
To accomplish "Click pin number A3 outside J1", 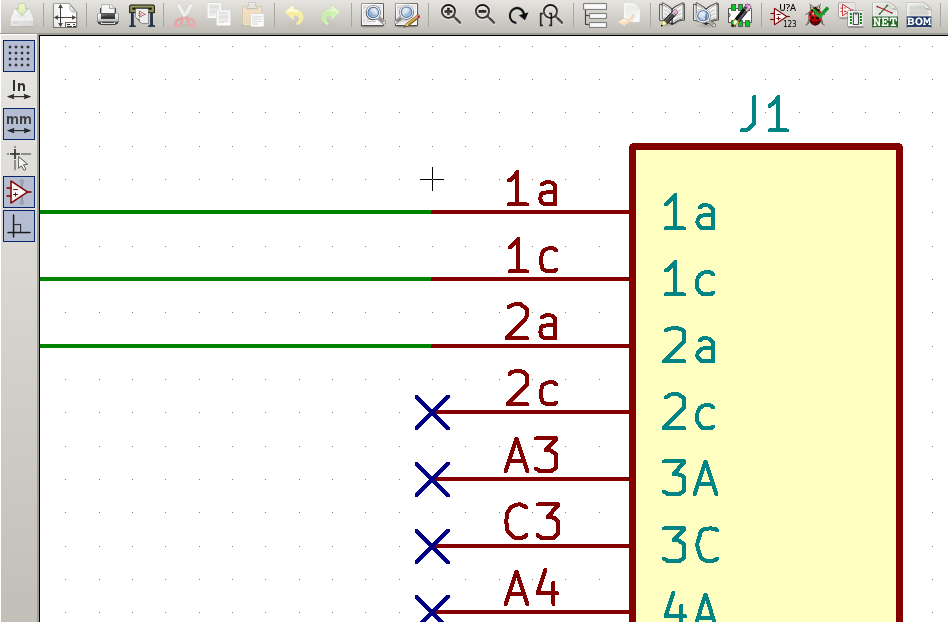I will [531, 455].
